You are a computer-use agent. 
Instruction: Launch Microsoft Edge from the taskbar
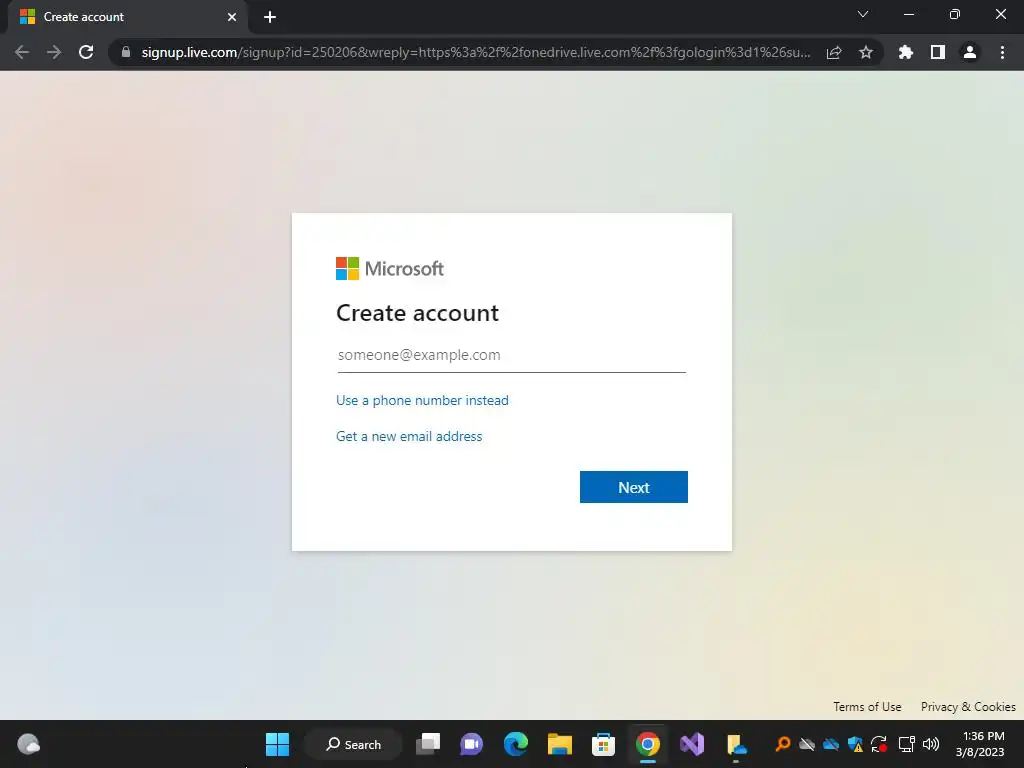click(516, 744)
